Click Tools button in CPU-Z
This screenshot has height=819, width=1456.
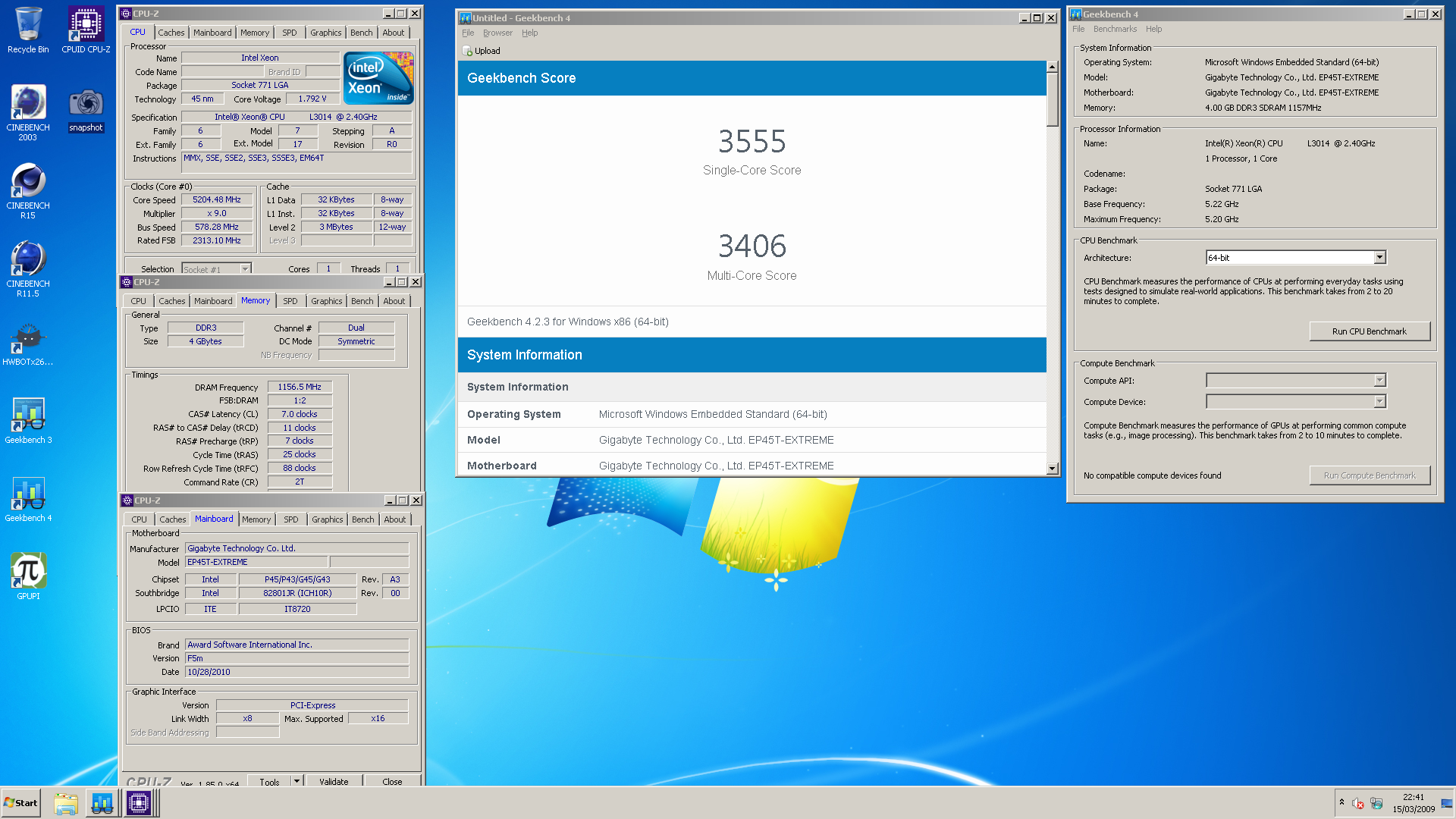tap(270, 781)
